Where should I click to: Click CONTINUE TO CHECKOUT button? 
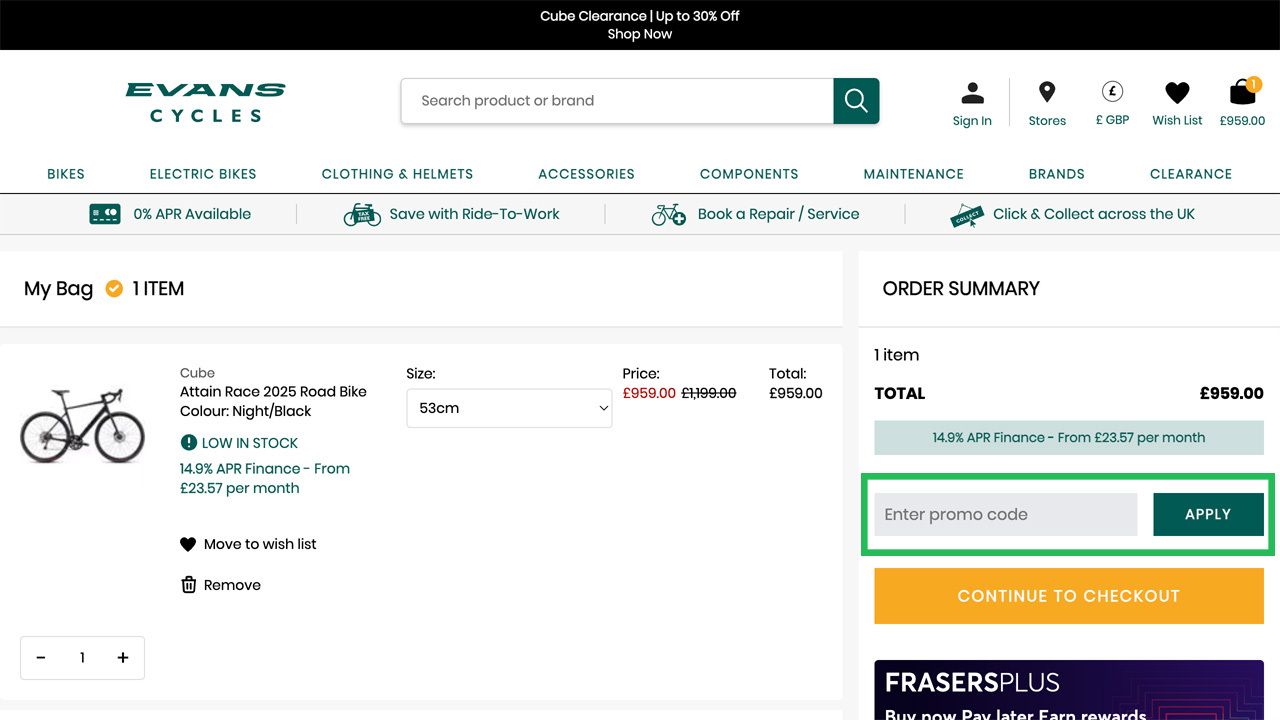pos(1069,596)
